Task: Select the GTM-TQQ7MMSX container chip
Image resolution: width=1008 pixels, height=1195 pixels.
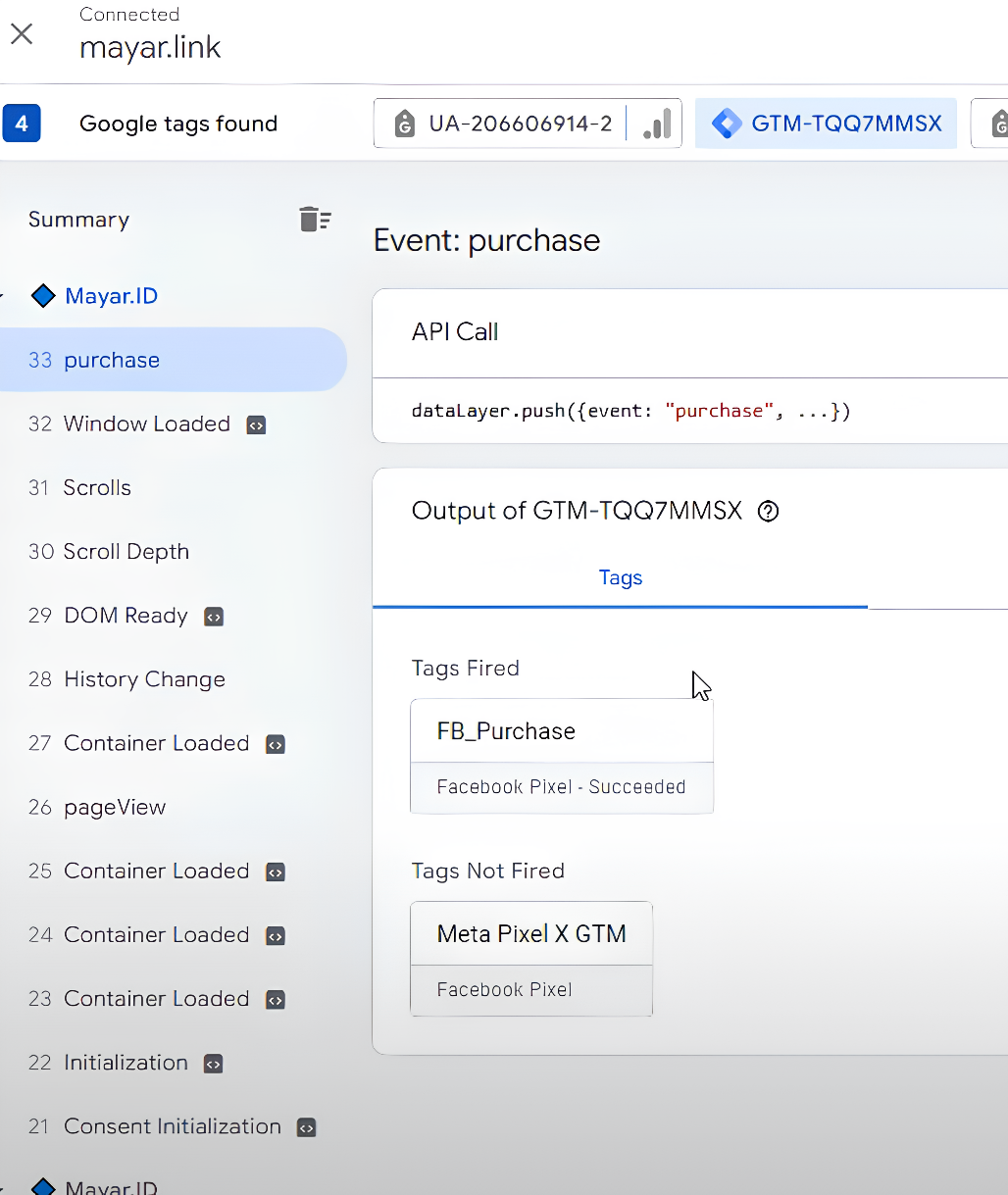Action: point(826,124)
